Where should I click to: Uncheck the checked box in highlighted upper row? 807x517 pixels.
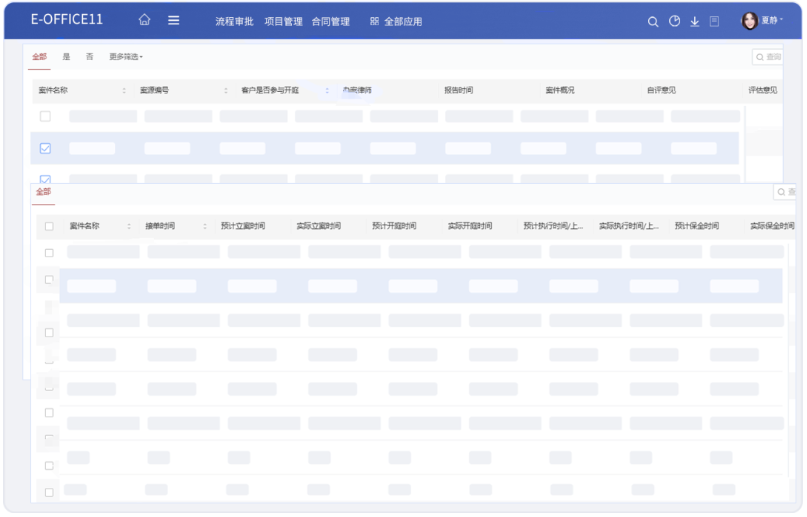click(x=45, y=148)
